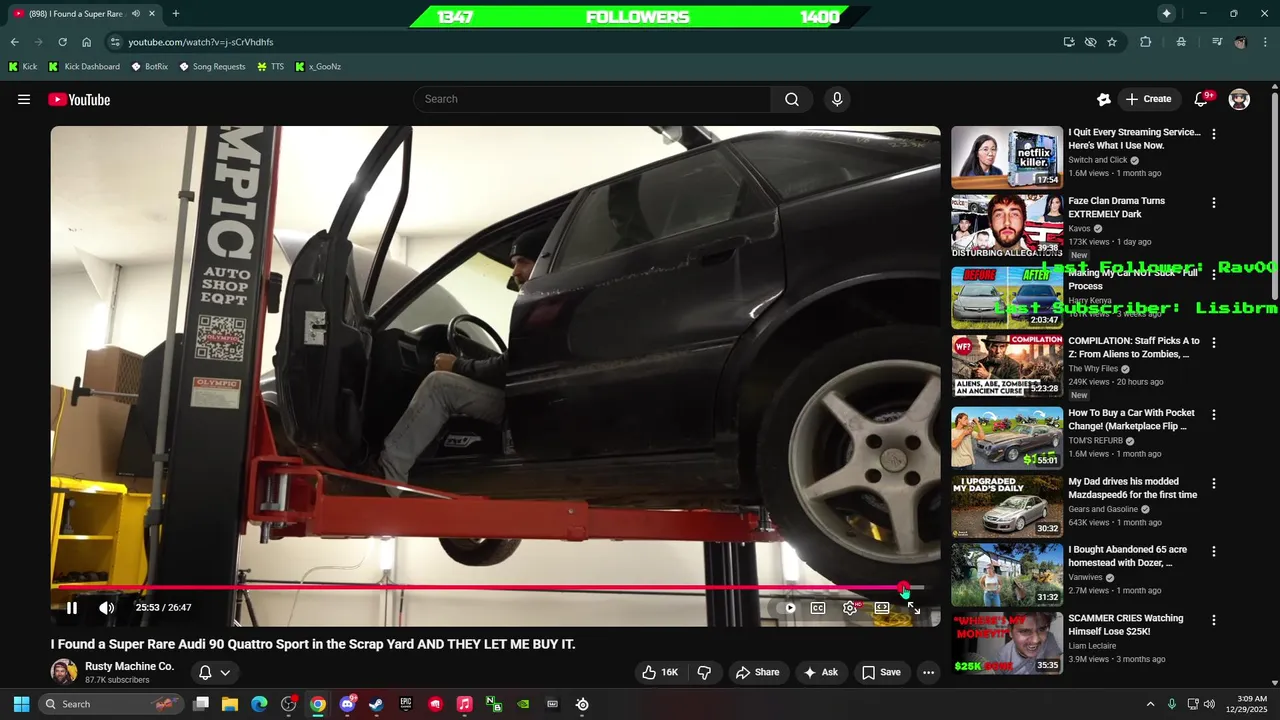Click the search magnifier button
This screenshot has width=1280, height=720.
point(792,99)
